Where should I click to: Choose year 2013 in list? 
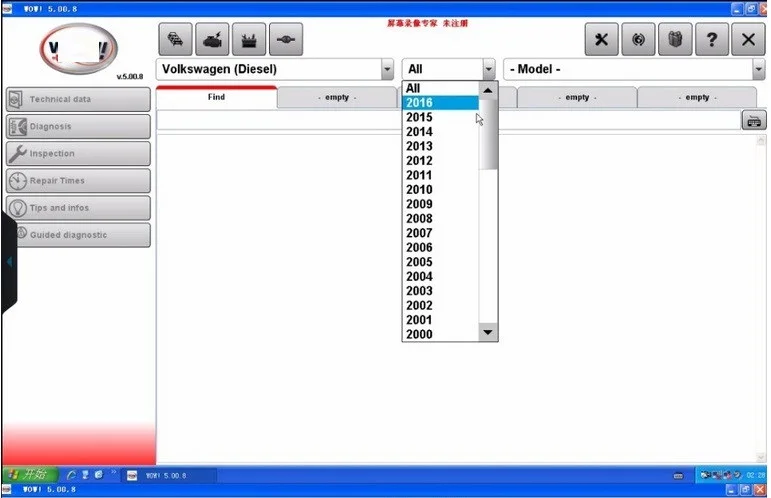click(x=440, y=146)
